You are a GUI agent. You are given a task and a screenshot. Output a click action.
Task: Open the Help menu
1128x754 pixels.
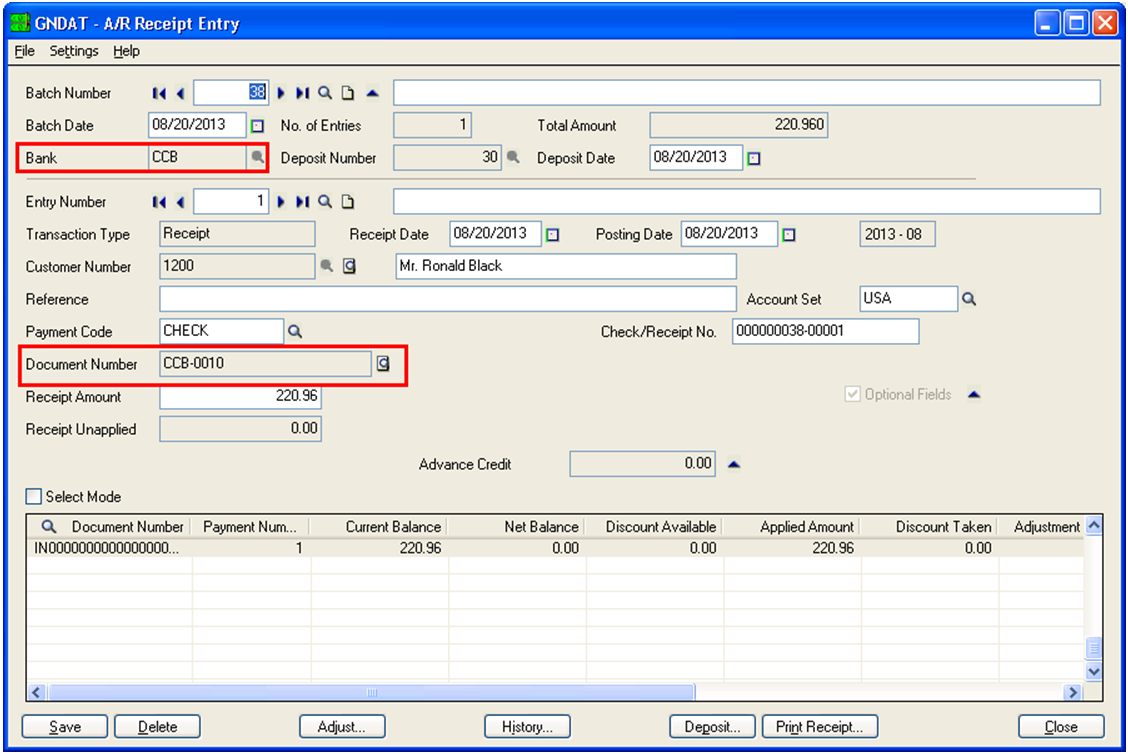(127, 51)
